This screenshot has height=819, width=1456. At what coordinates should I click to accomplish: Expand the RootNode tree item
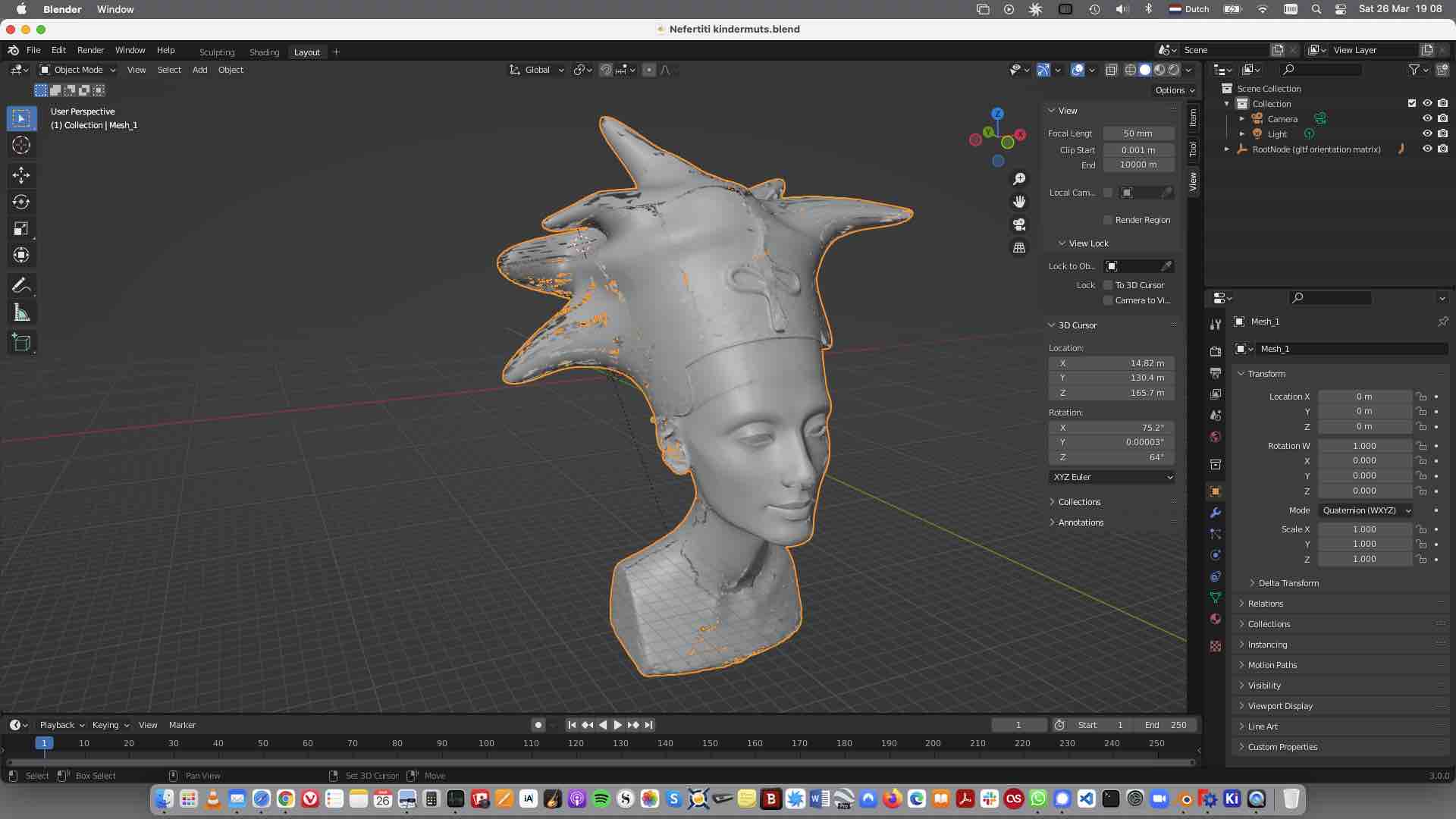tap(1227, 149)
